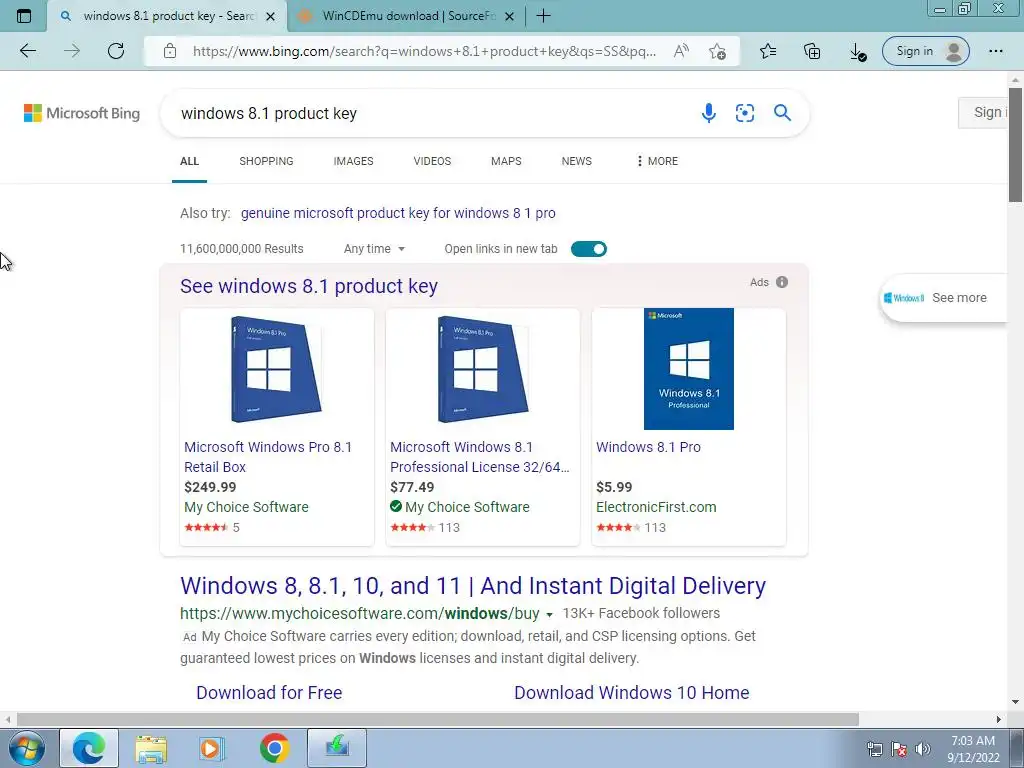
Task: Click the Read aloud icon in address bar
Action: 681,51
